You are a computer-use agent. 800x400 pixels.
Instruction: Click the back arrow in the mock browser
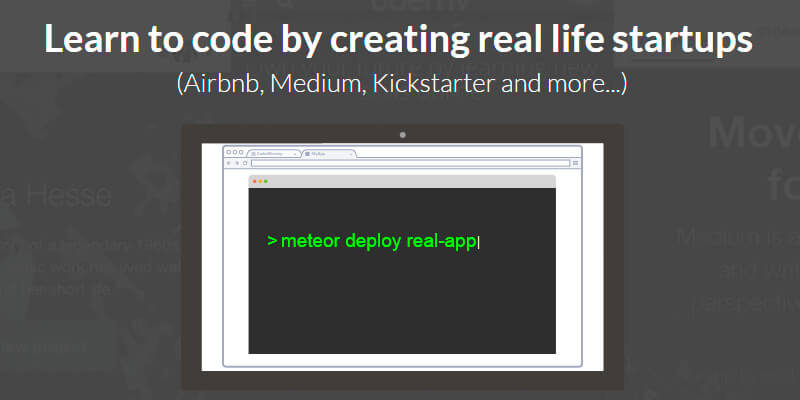tap(228, 162)
